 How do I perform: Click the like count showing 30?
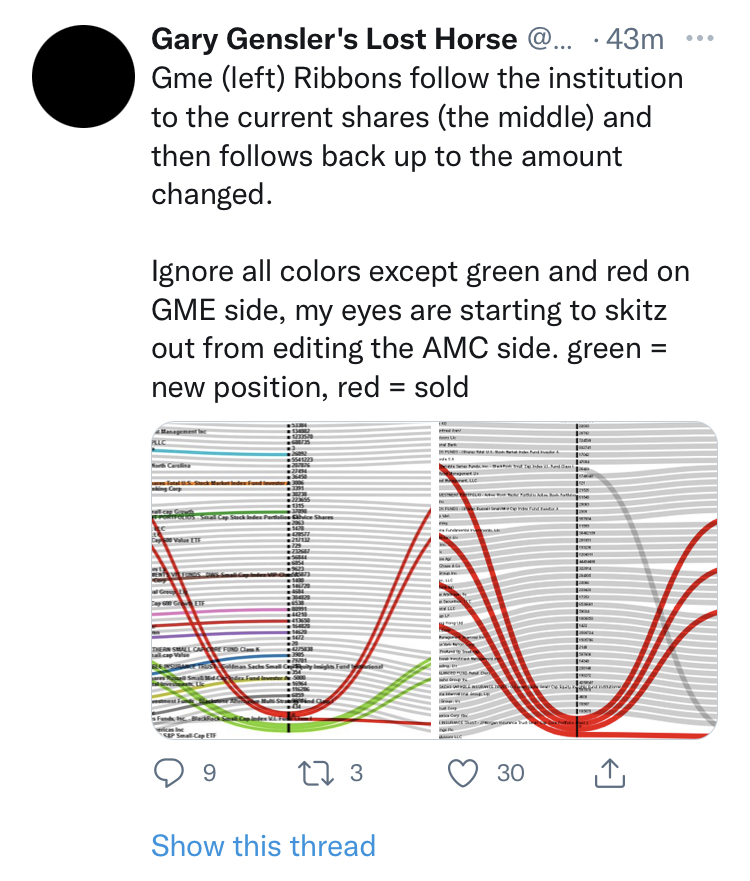pyautogui.click(x=510, y=772)
